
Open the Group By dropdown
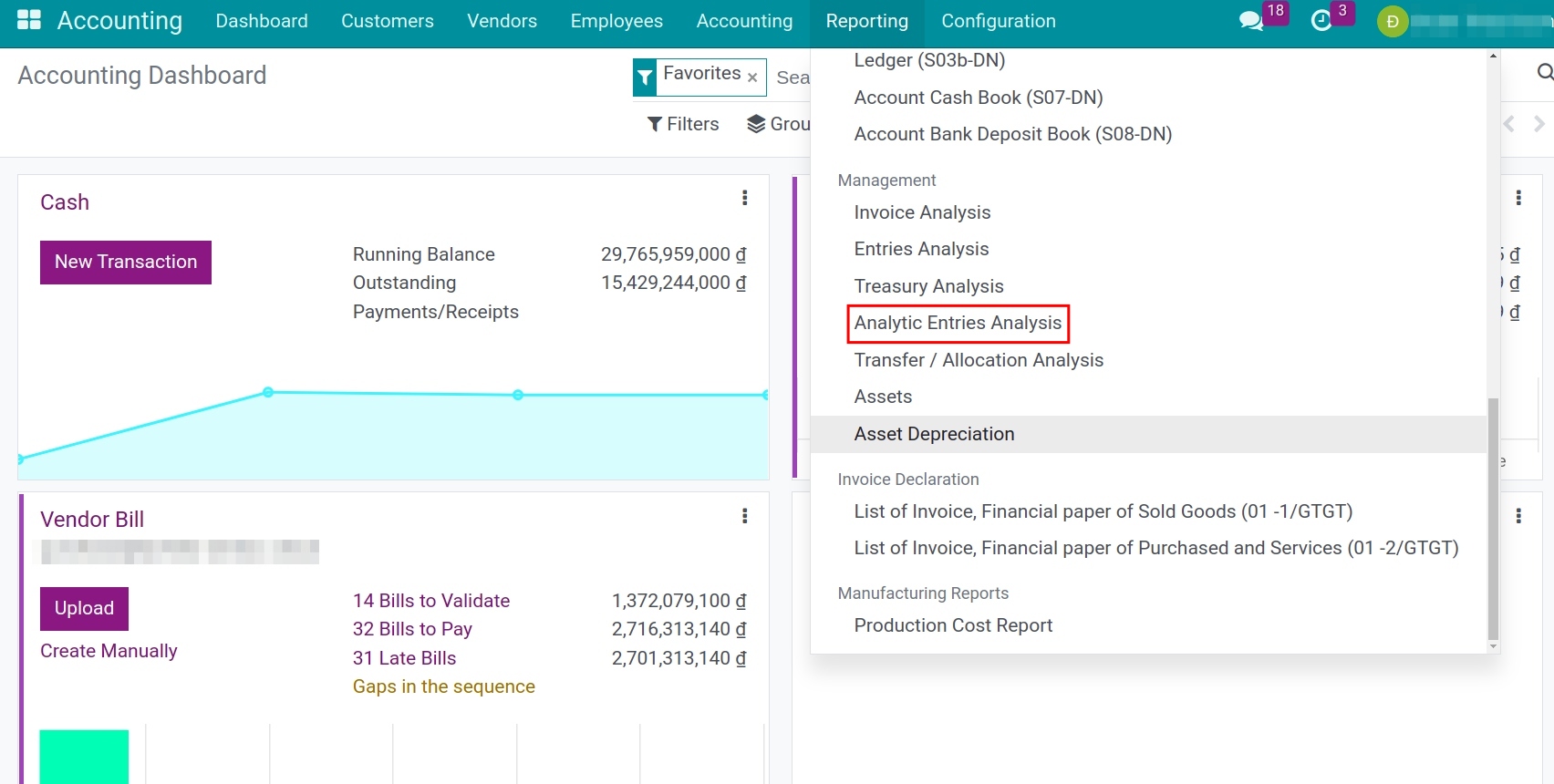coord(778,124)
